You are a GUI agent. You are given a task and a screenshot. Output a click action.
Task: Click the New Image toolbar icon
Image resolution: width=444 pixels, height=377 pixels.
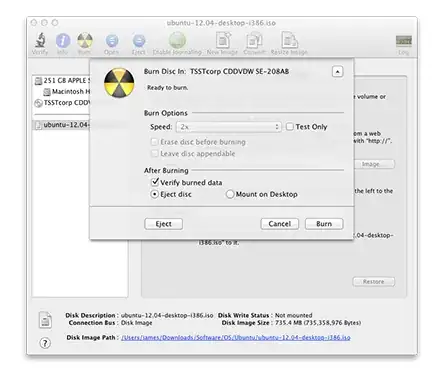click(x=223, y=40)
